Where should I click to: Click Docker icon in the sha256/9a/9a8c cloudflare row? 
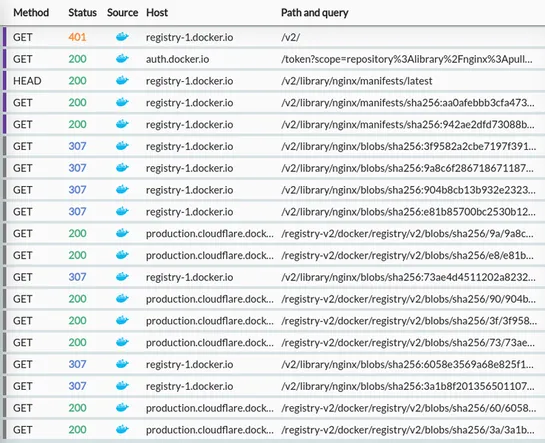(x=122, y=233)
